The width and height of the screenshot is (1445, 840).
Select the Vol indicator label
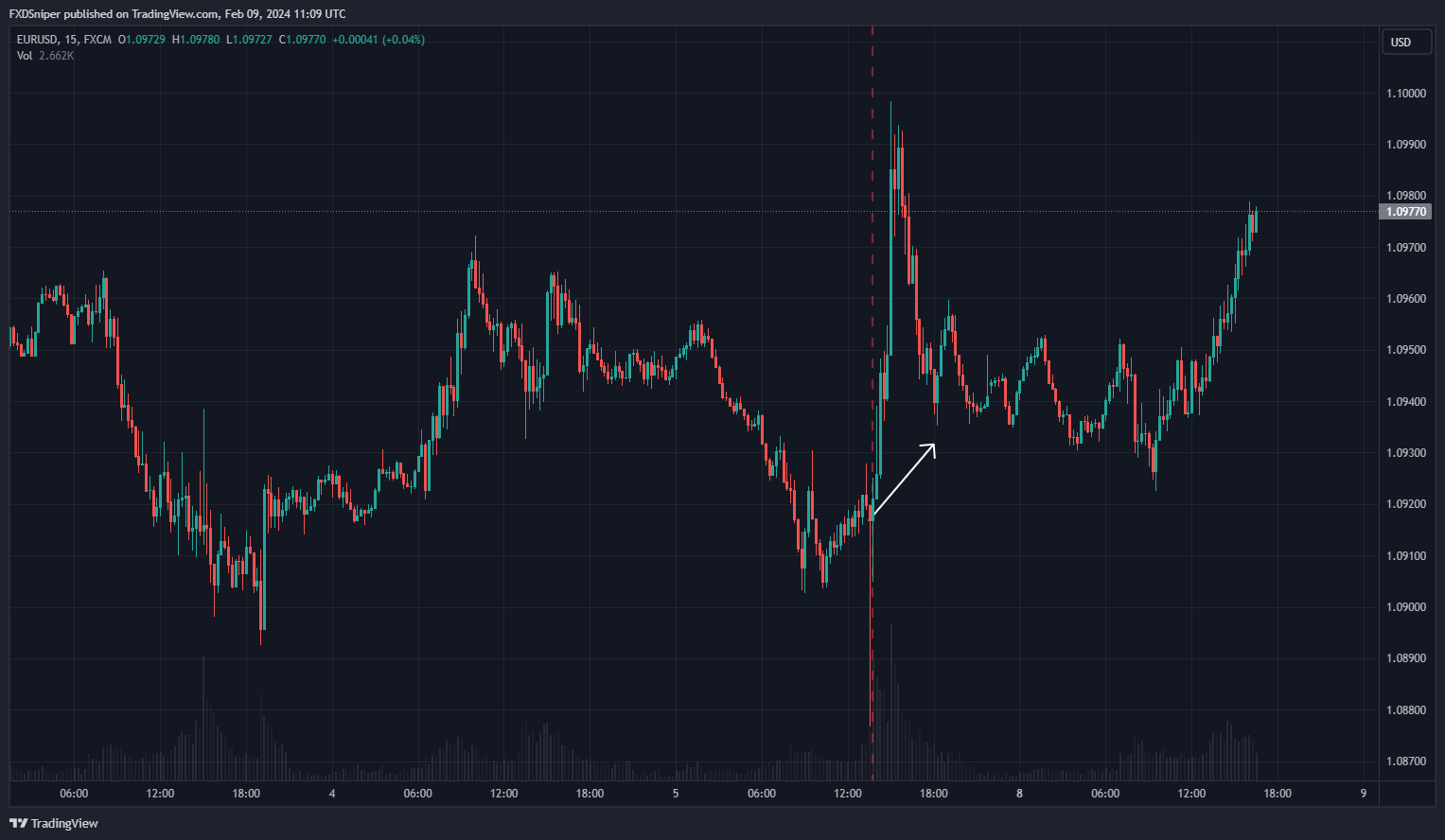25,56
